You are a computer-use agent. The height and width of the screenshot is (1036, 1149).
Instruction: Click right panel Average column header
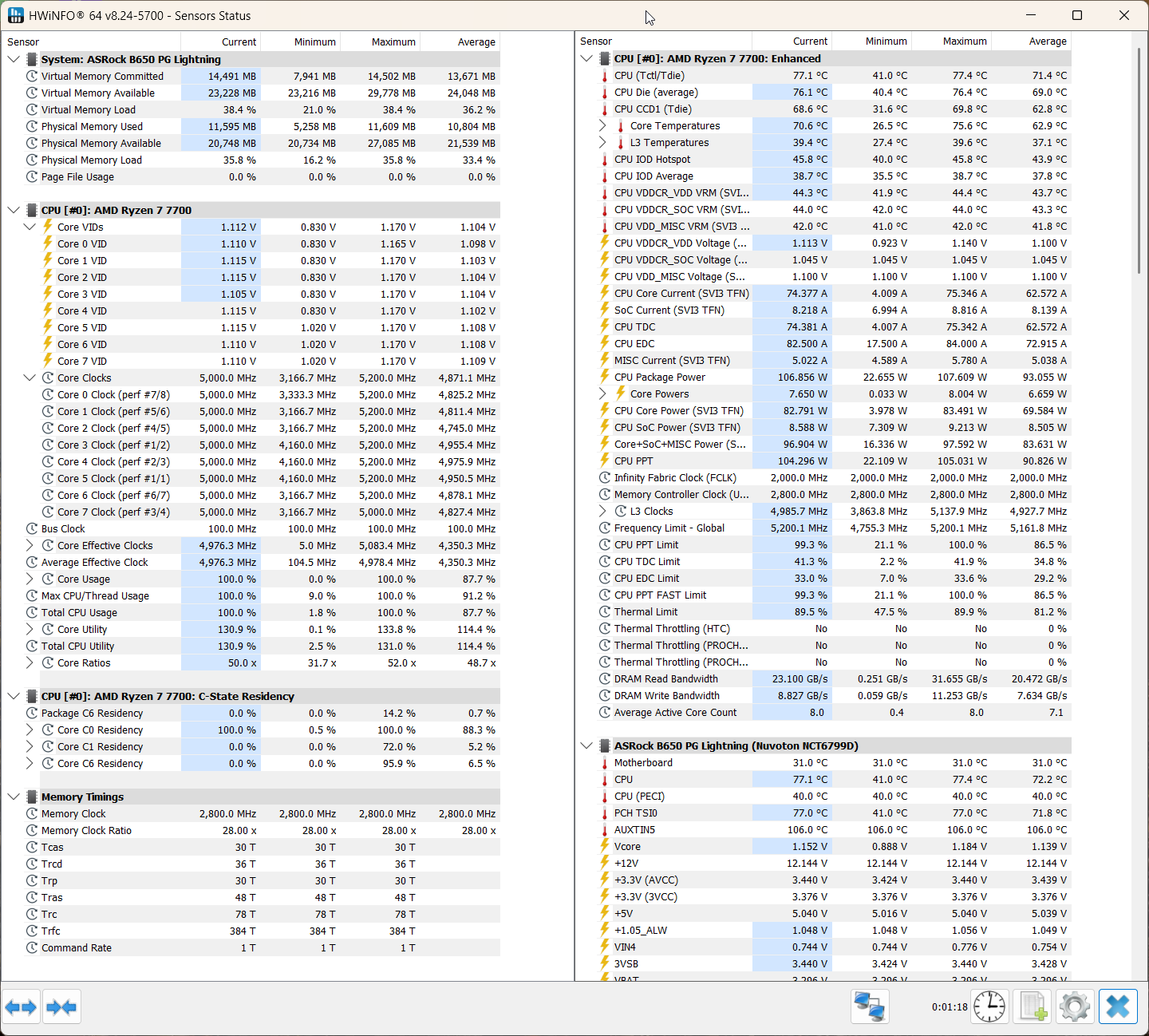(x=1032, y=41)
